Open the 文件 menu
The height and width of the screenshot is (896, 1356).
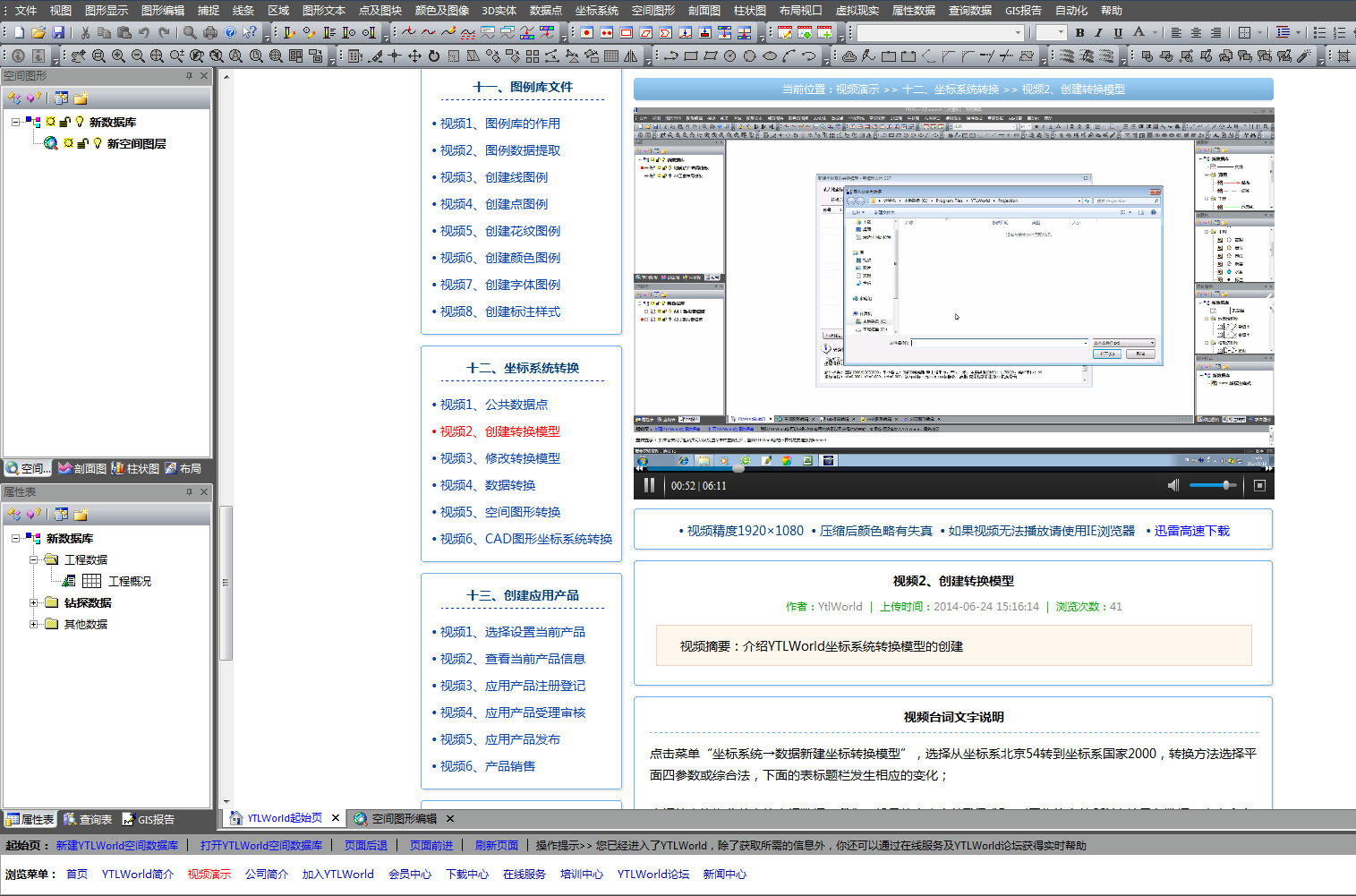(x=26, y=10)
